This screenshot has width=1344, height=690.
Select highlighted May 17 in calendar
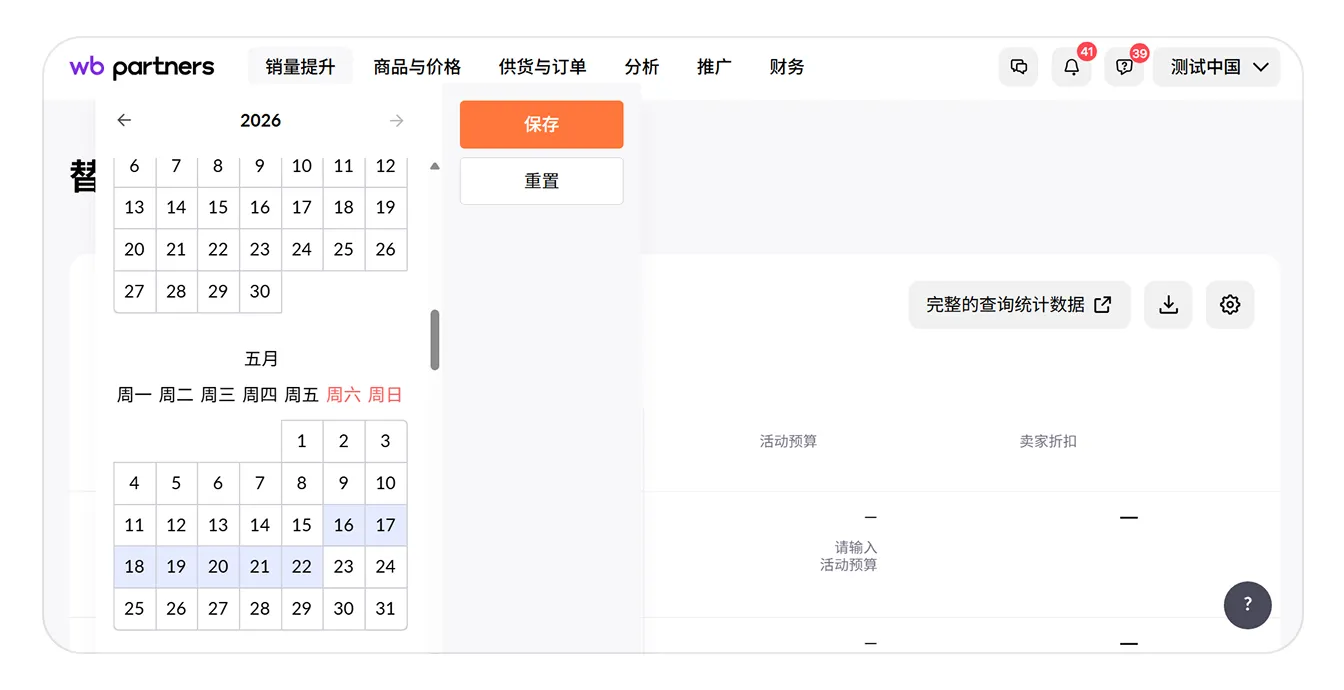[x=386, y=525]
